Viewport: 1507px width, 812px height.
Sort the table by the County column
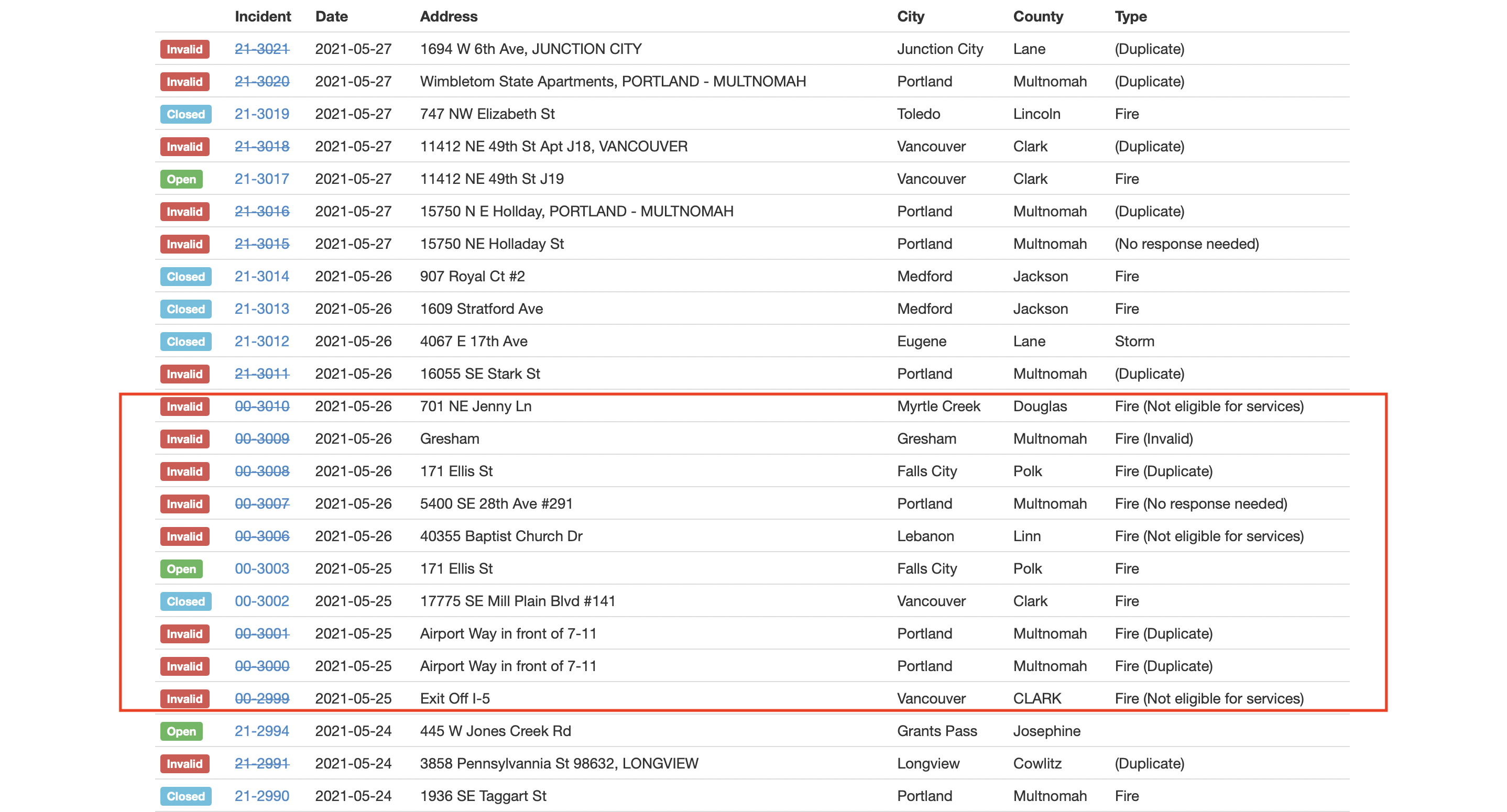[x=1038, y=16]
